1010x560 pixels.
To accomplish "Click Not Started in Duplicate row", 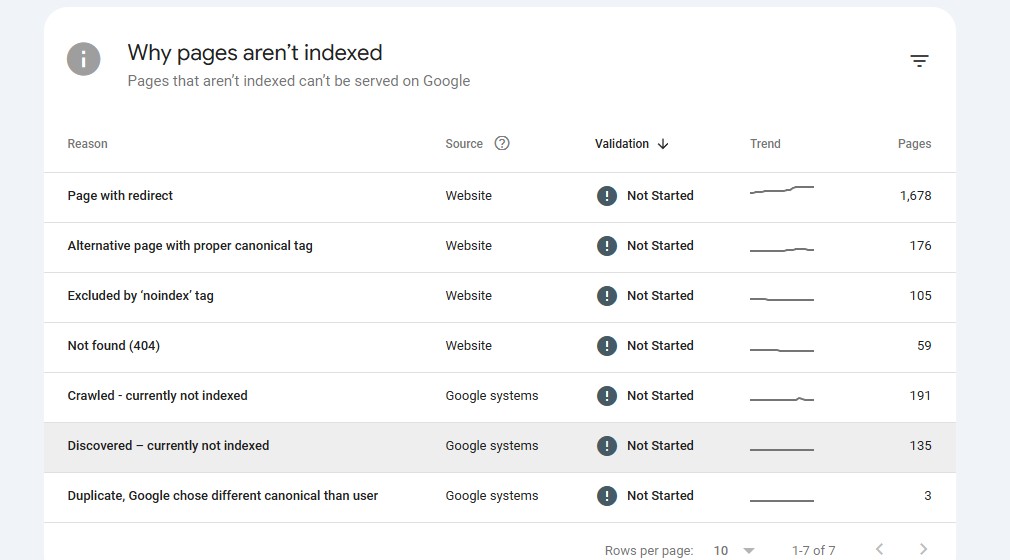I will [x=660, y=496].
